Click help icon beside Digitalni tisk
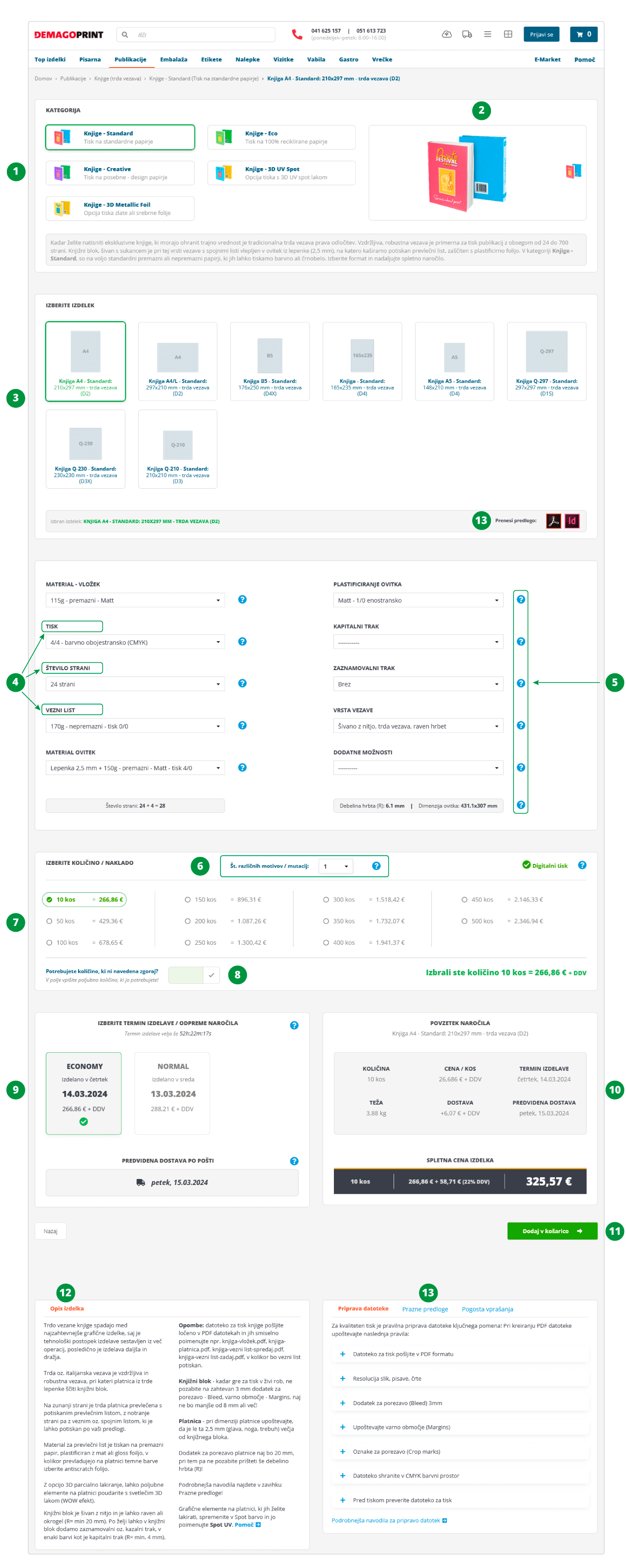Screen dimensions: 626x1568 click(582, 865)
